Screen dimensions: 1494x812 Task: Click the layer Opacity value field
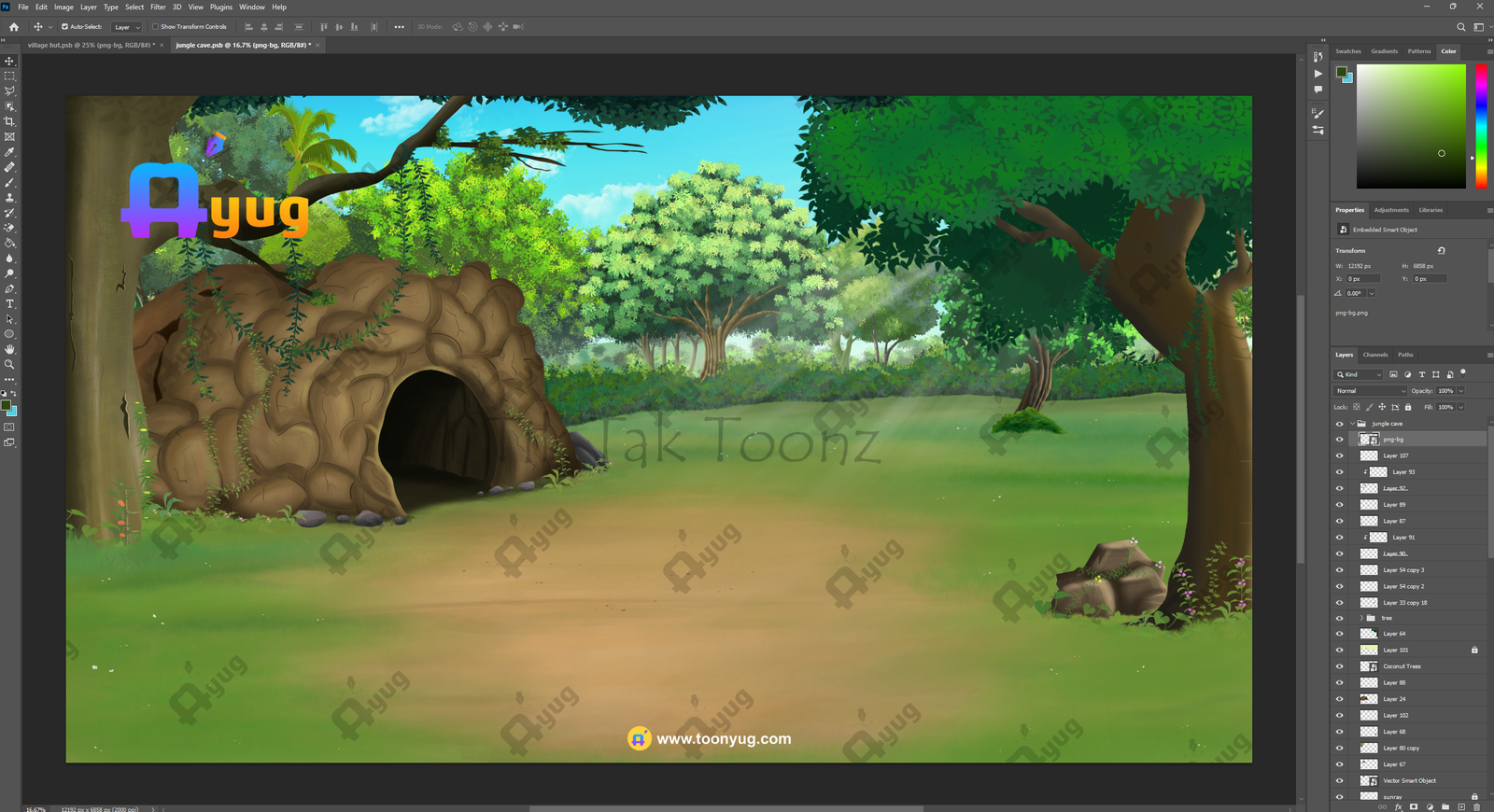(1445, 391)
